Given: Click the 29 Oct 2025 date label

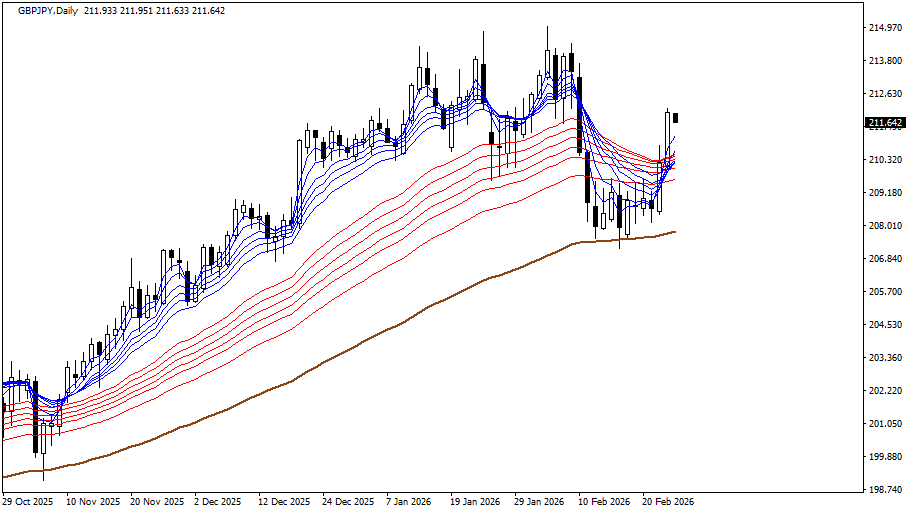Looking at the screenshot, I should [28, 502].
